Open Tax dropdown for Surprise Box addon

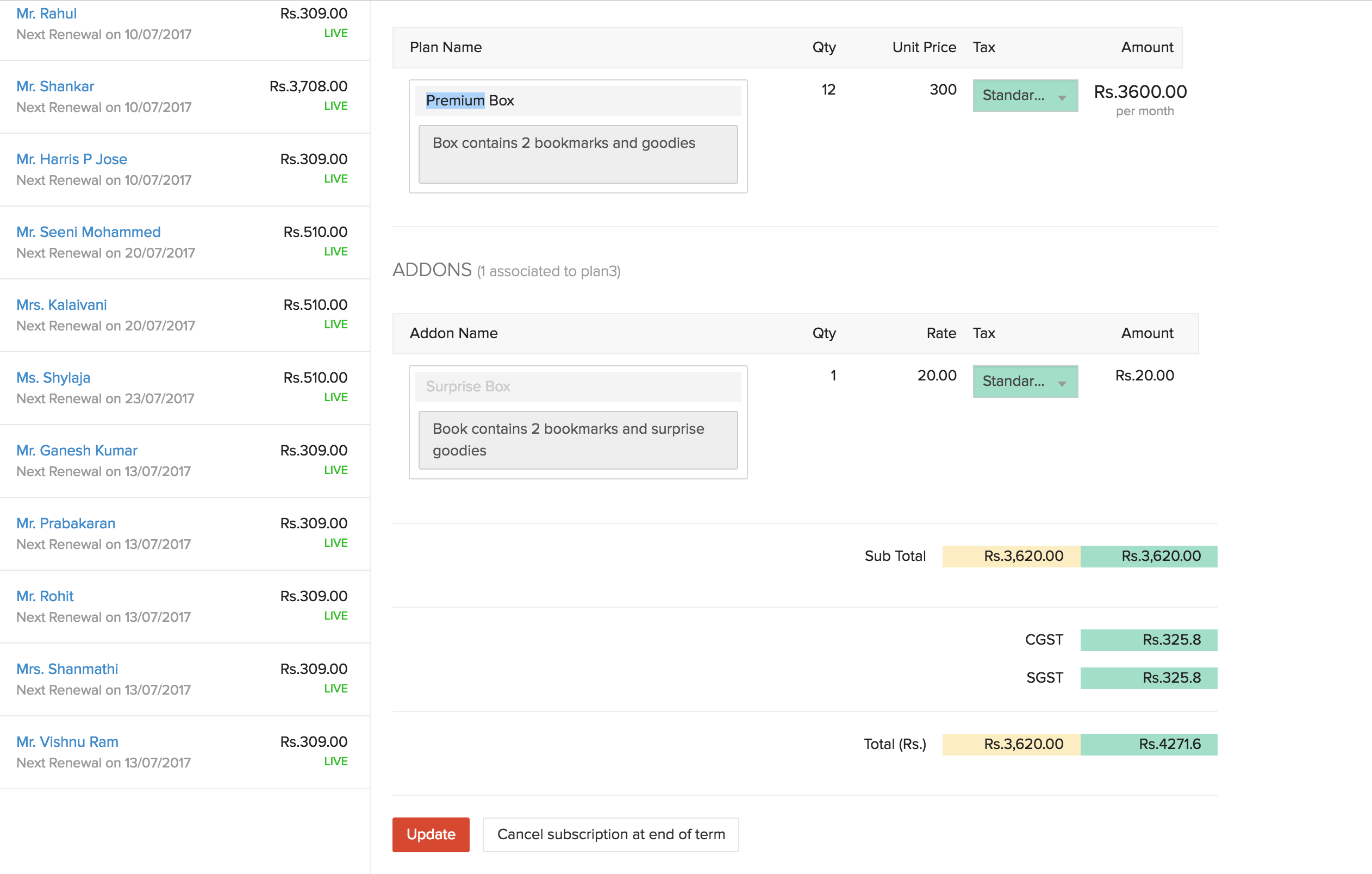click(x=1025, y=381)
